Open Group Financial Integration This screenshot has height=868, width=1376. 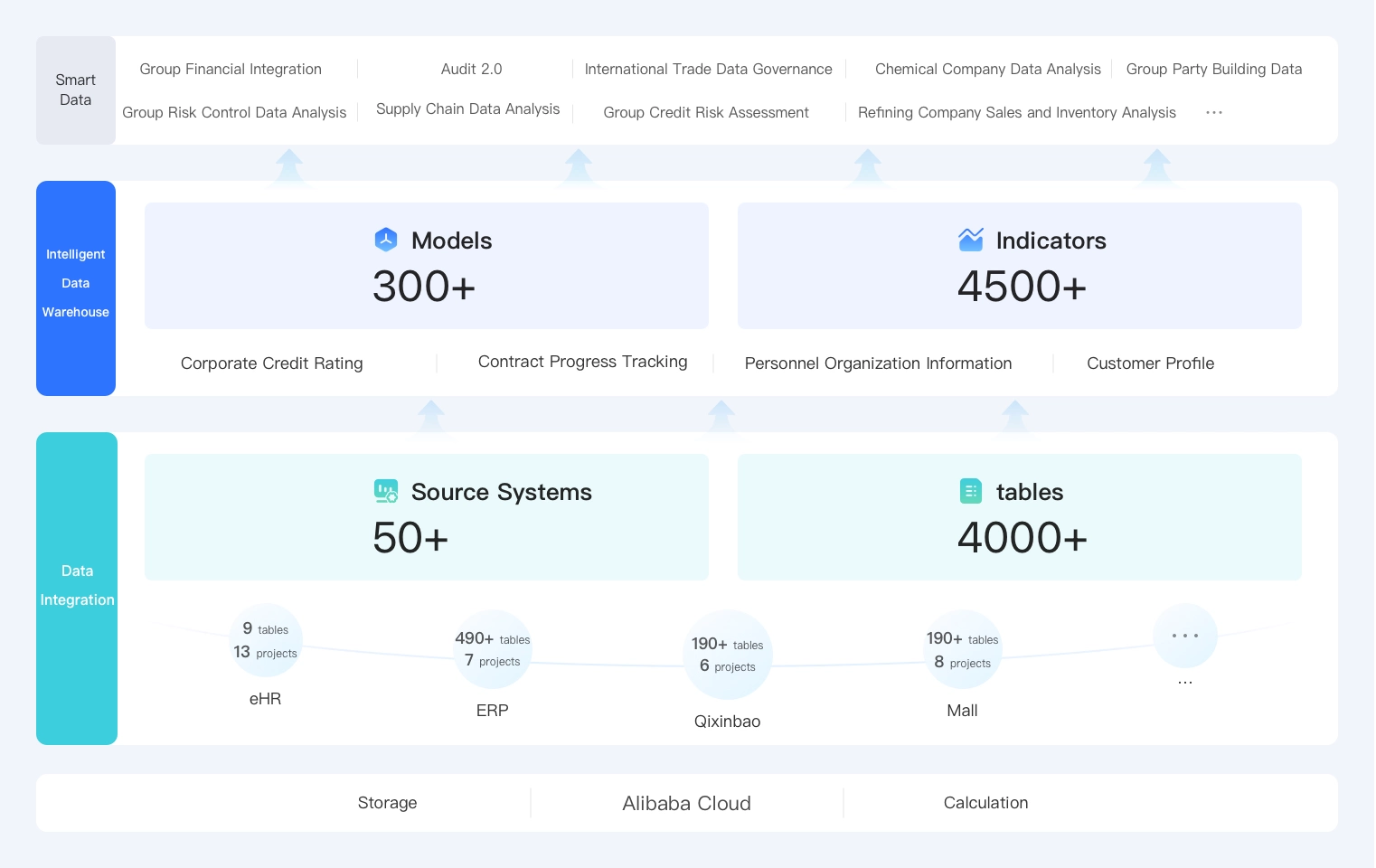[231, 70]
